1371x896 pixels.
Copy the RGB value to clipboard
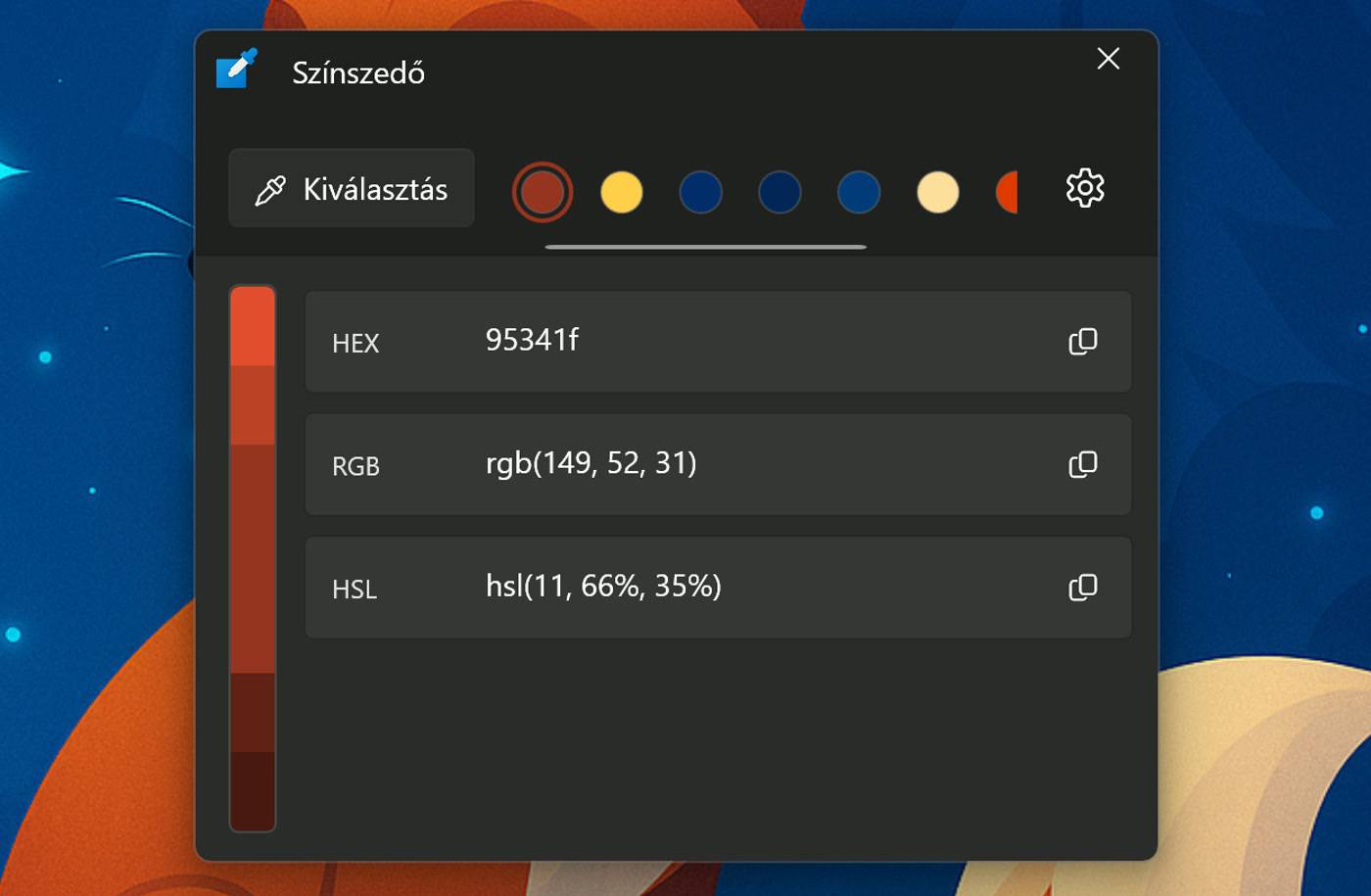click(x=1083, y=464)
